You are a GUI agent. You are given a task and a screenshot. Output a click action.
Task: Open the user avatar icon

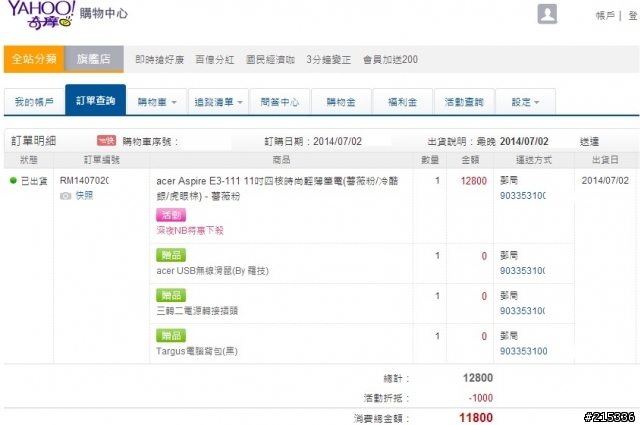(x=547, y=14)
